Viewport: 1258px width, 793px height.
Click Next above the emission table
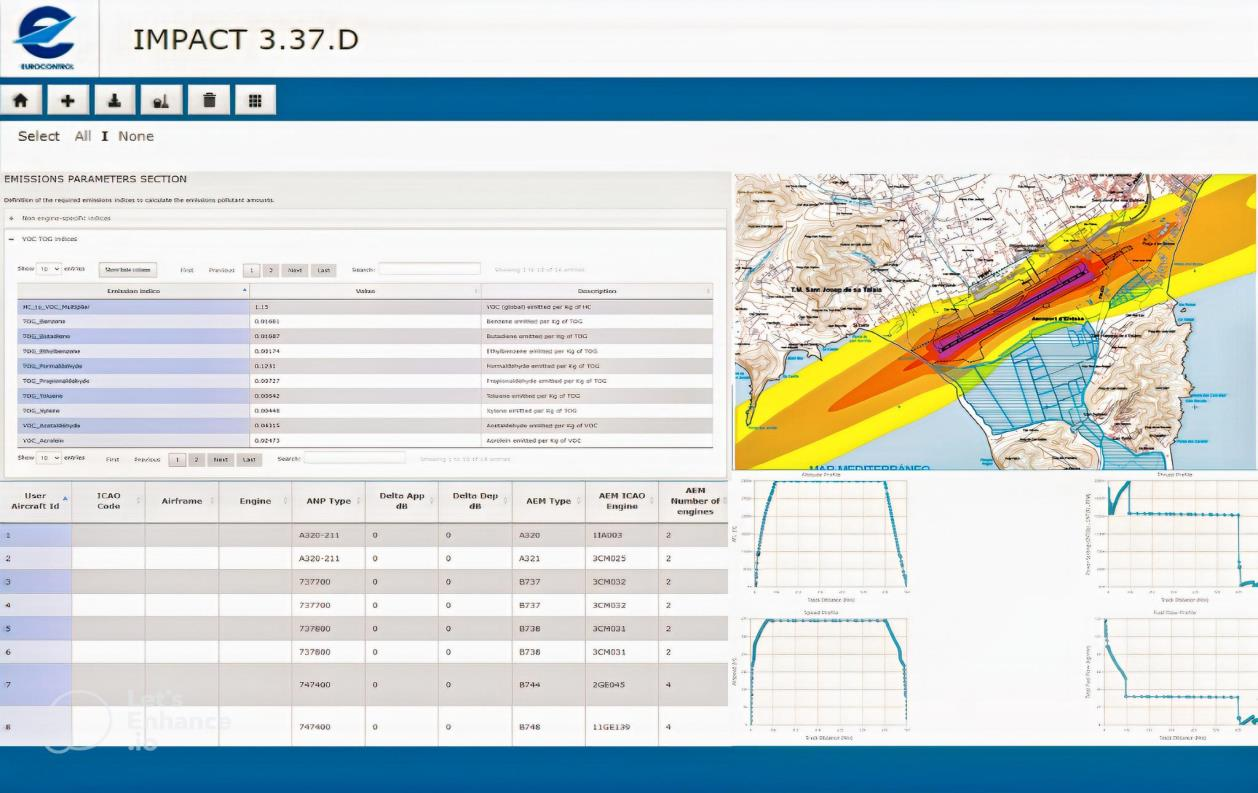(294, 270)
